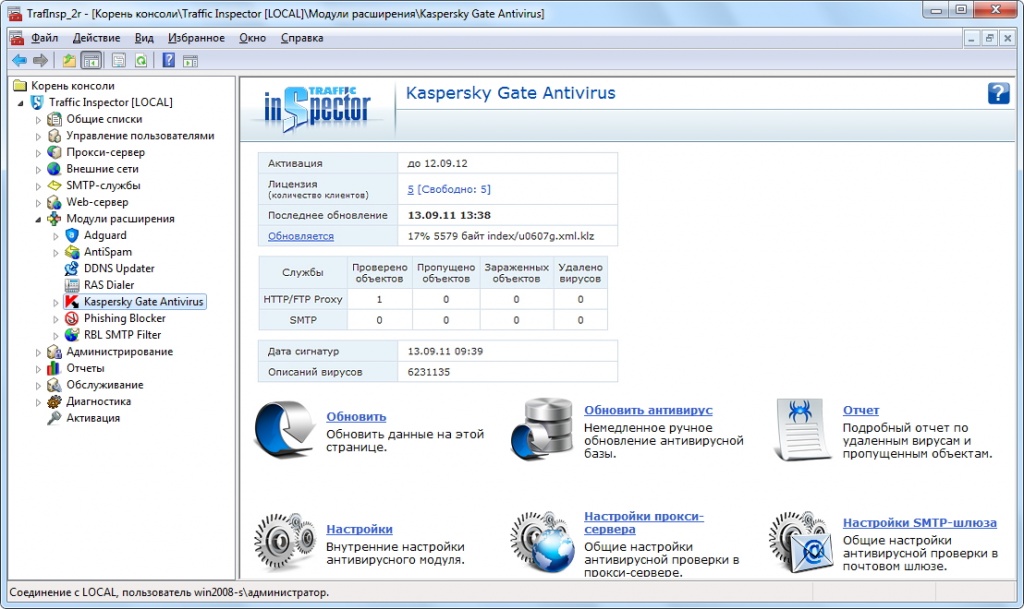Viewport: 1024px width, 609px height.
Task: Select the RBL SMTP Filter tree item
Action: (122, 335)
